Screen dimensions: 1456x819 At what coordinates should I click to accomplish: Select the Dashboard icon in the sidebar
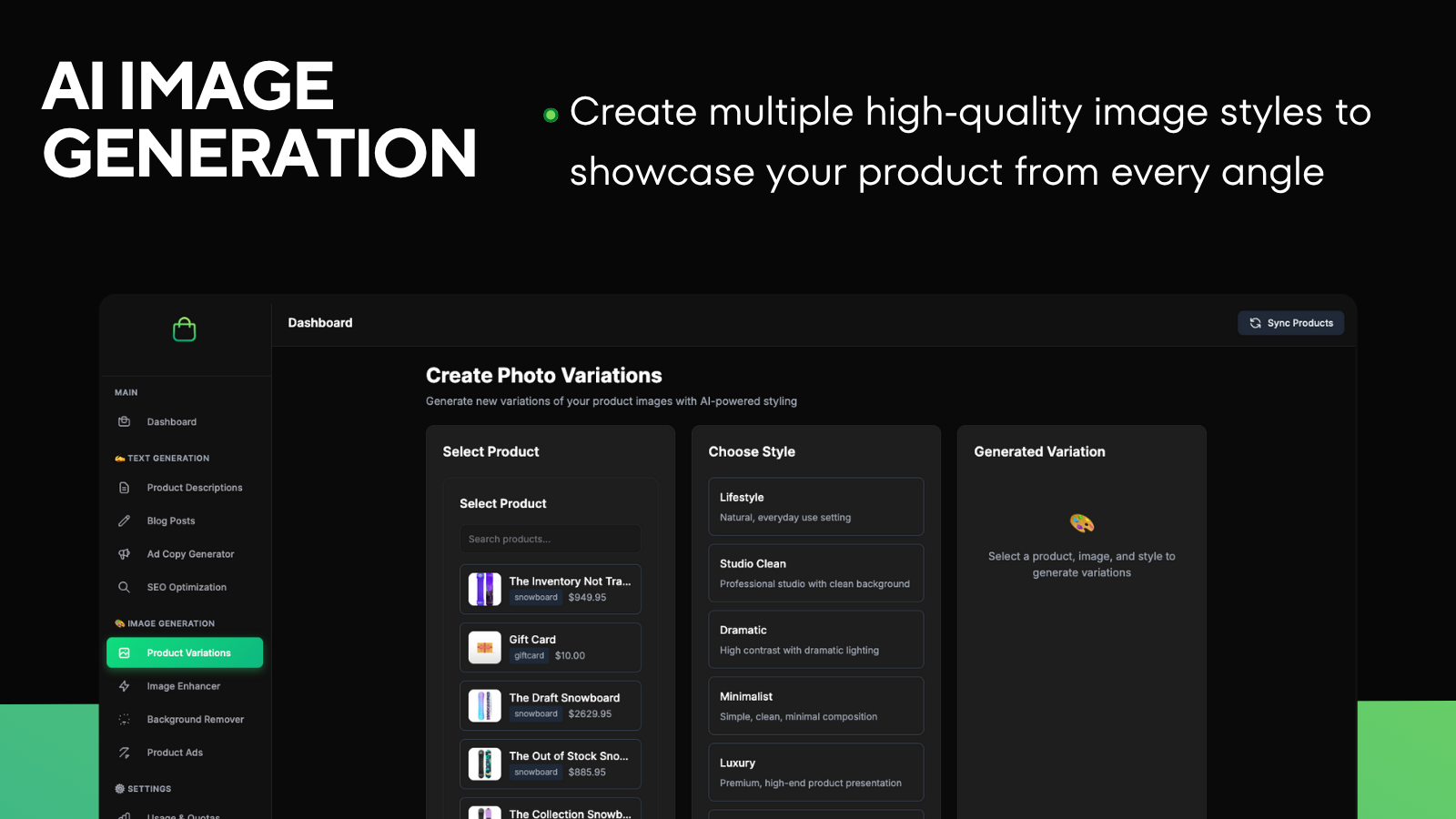(125, 421)
